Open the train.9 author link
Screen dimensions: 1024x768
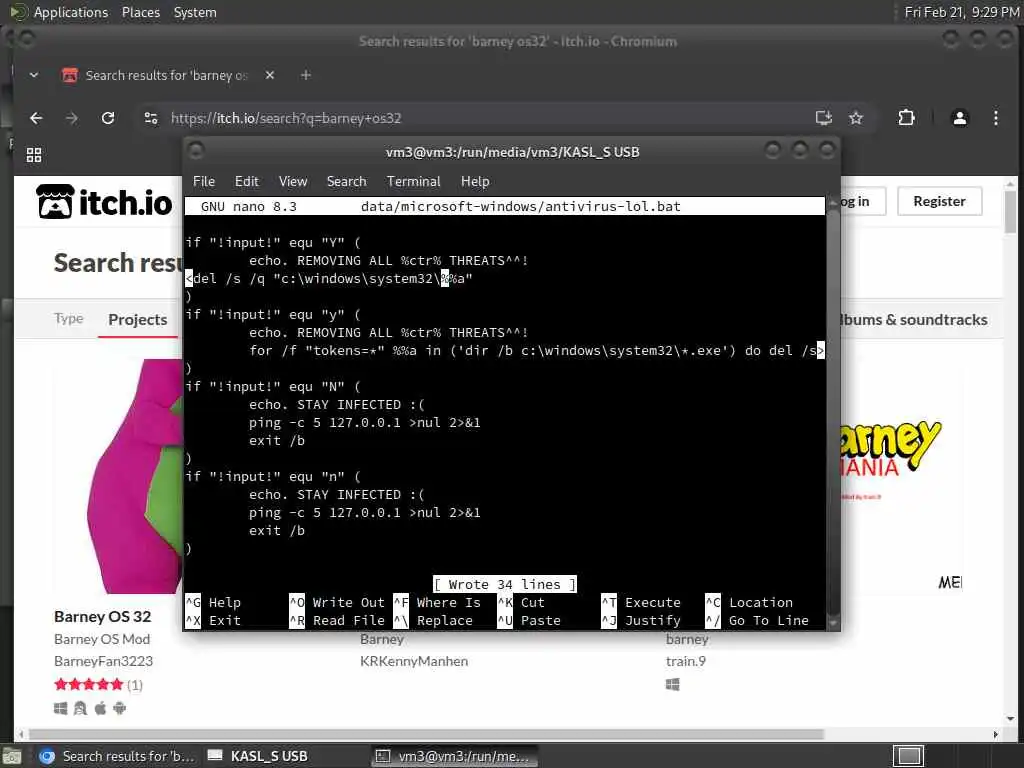[x=686, y=661]
